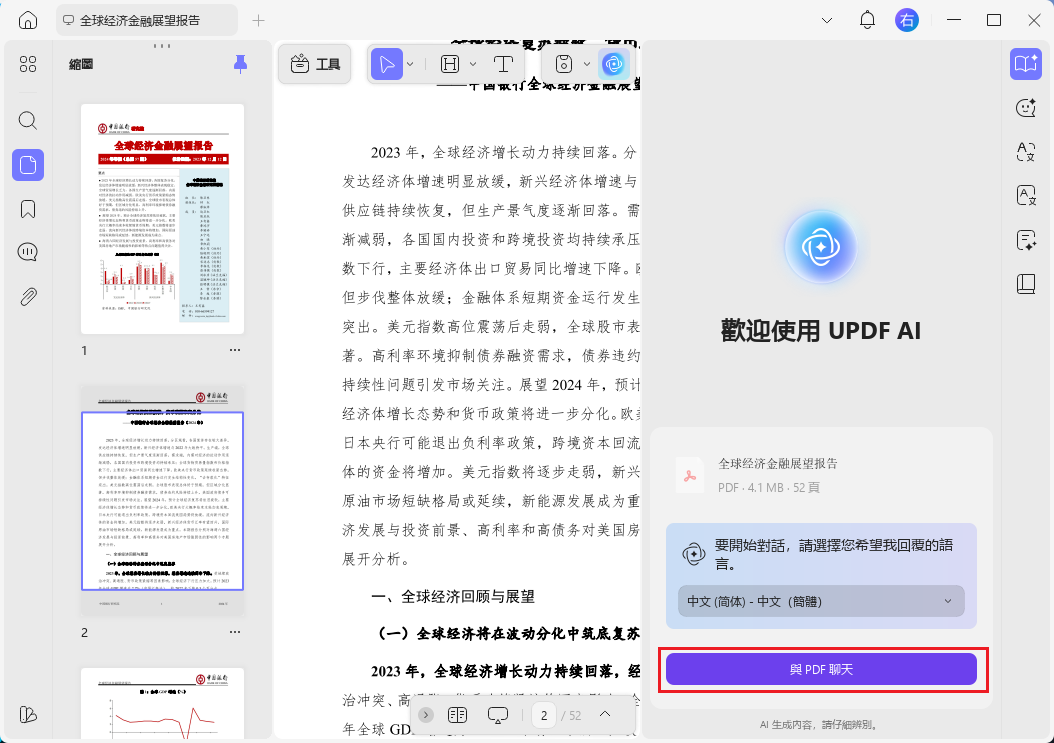Open the bookmarks panel icon
The width and height of the screenshot is (1054, 743).
point(28,208)
